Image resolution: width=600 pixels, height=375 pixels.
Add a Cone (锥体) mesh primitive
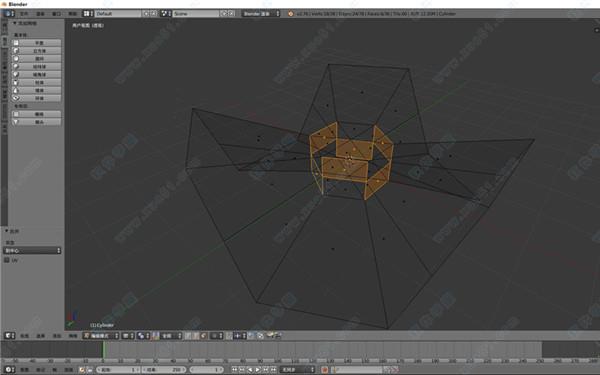[36, 91]
